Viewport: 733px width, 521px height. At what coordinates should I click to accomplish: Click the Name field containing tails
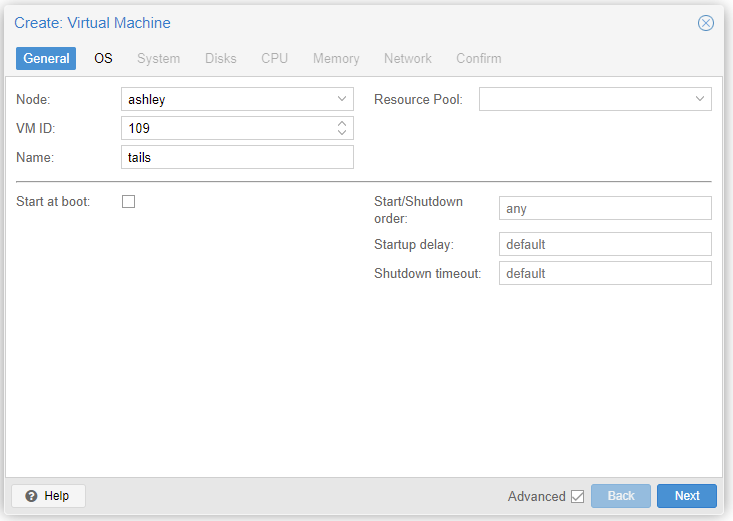pos(237,157)
